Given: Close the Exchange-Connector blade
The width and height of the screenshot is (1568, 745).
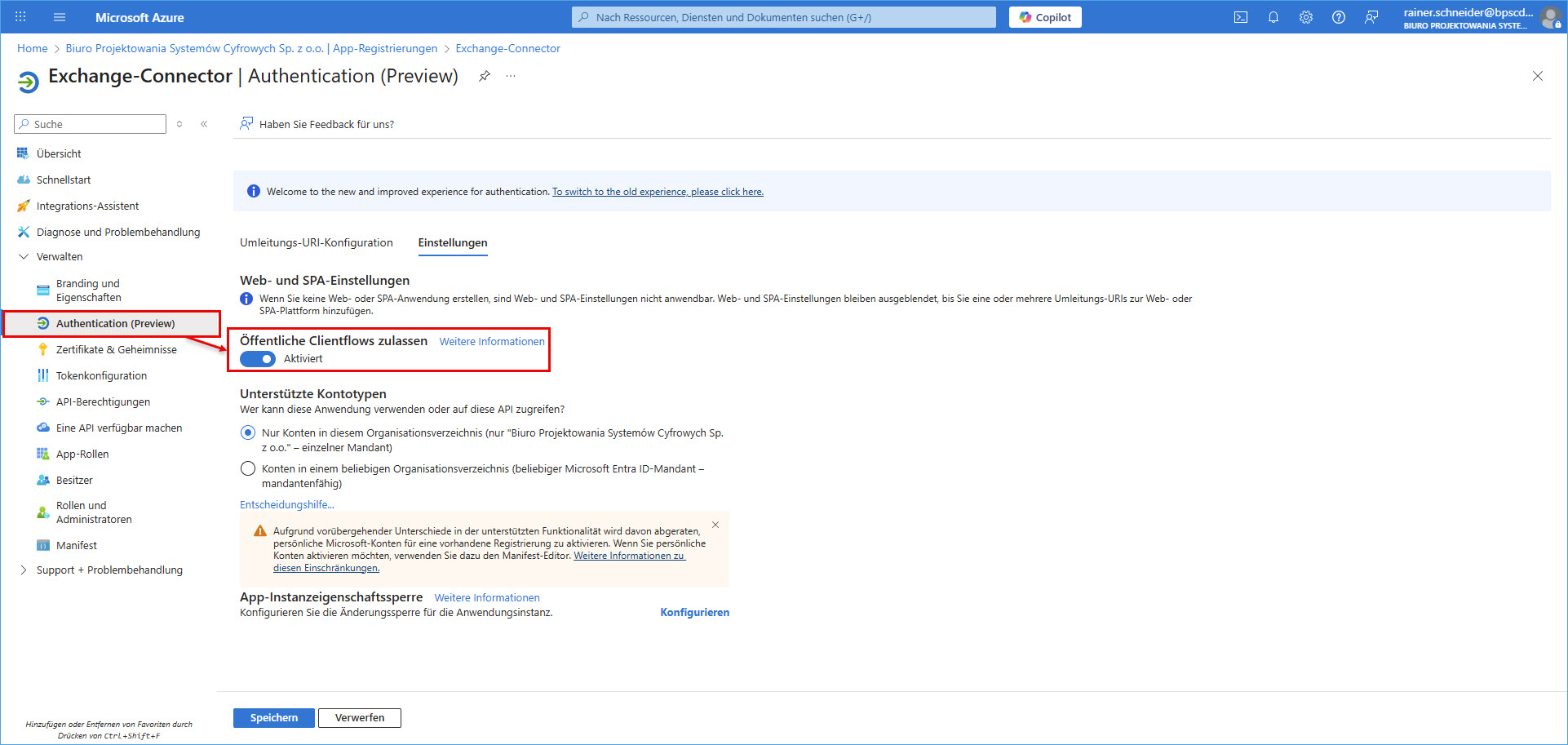Looking at the screenshot, I should coord(1538,76).
